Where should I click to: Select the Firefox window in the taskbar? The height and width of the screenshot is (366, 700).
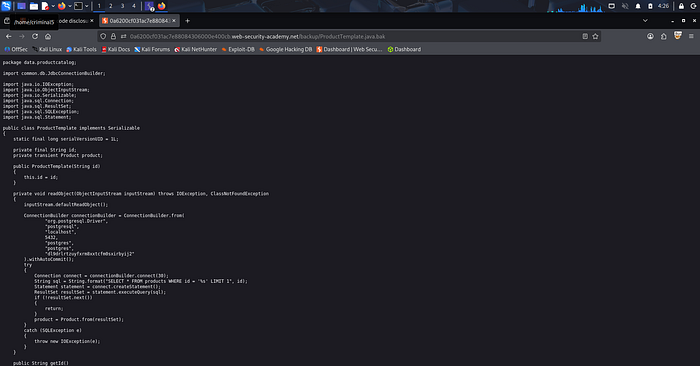(x=162, y=6)
